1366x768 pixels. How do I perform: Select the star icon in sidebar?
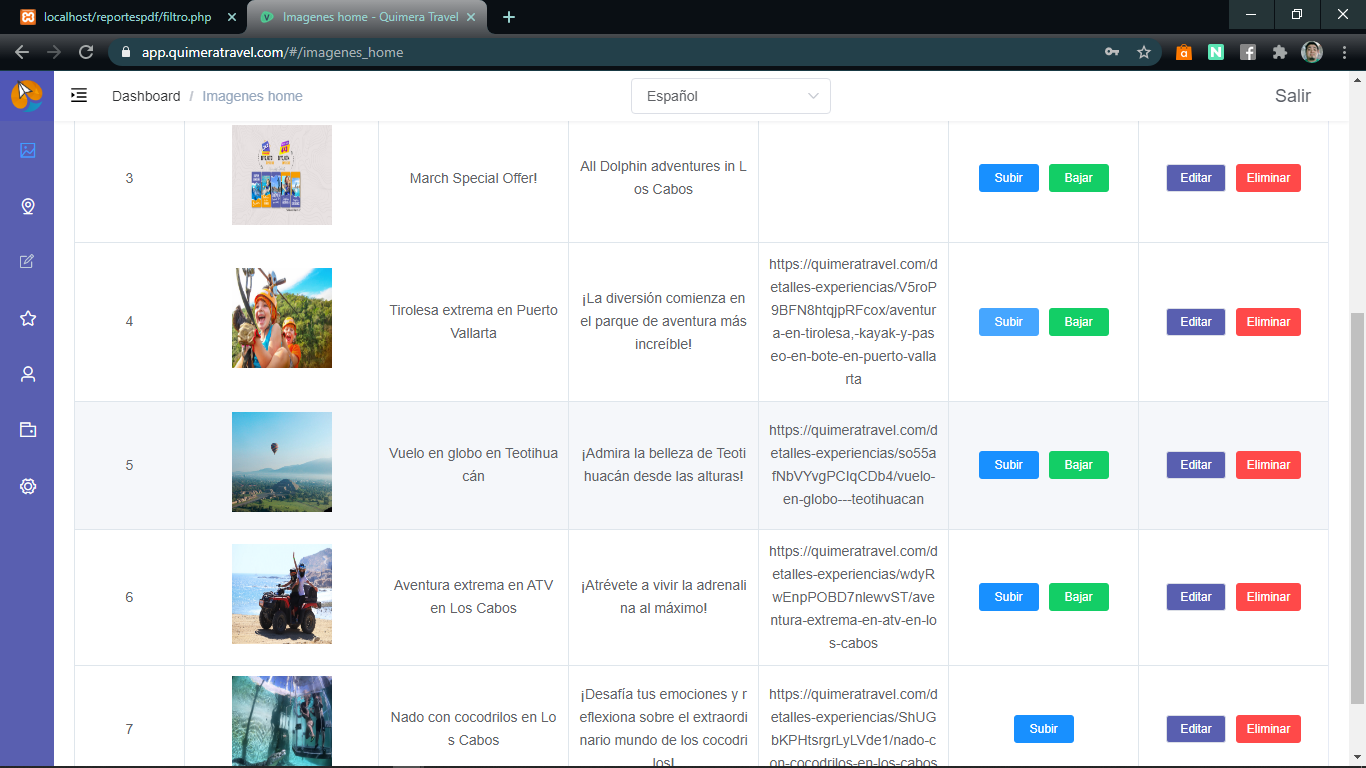click(x=27, y=318)
